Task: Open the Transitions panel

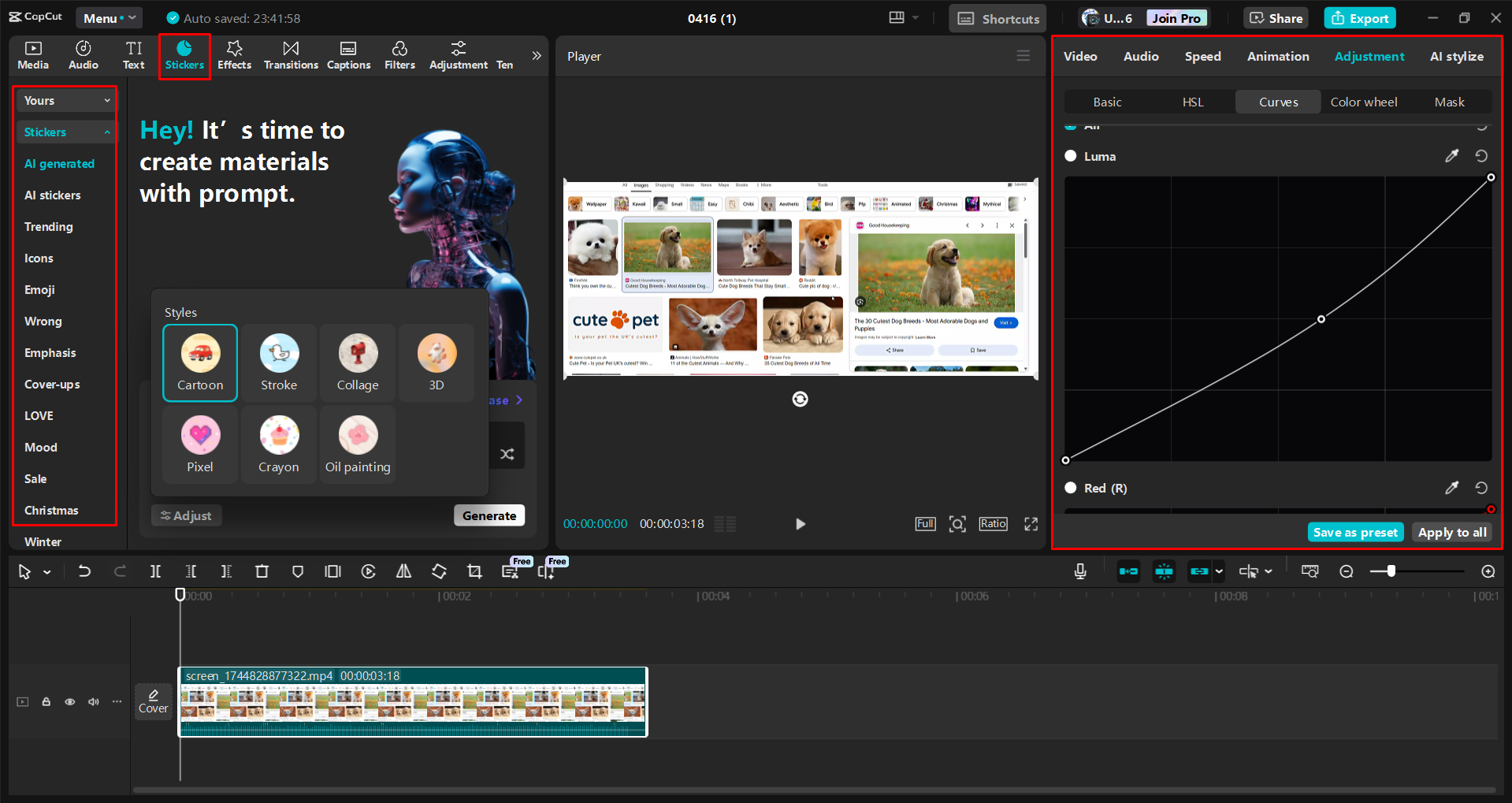Action: coord(291,55)
